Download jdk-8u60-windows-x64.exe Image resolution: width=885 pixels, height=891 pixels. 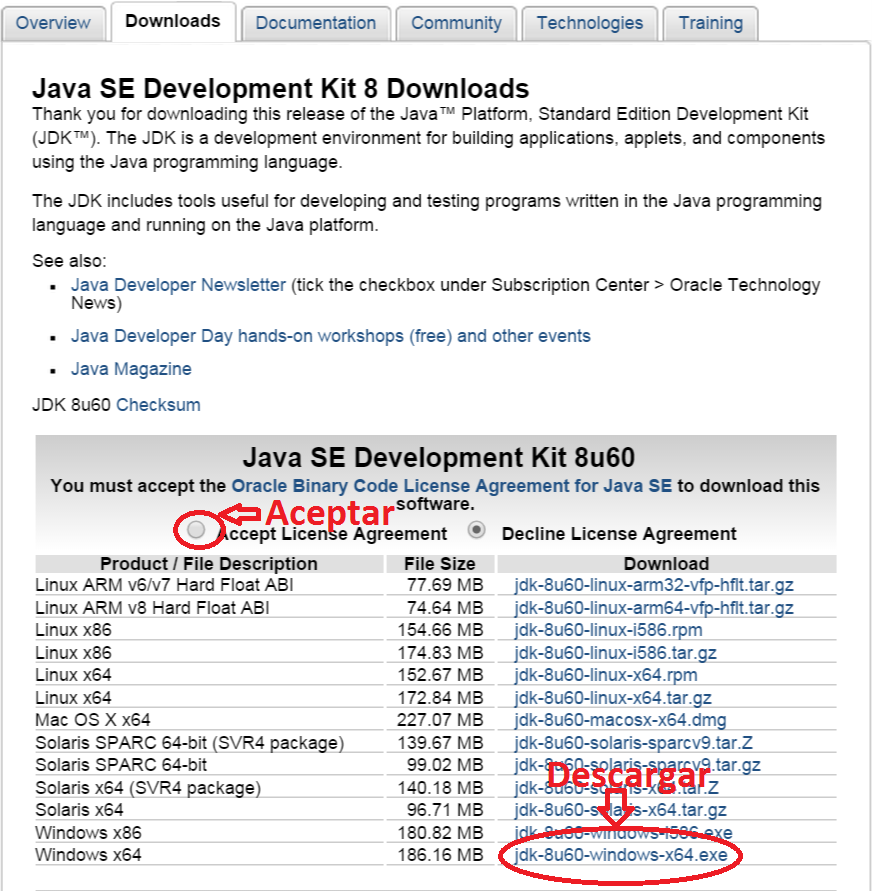tap(620, 855)
